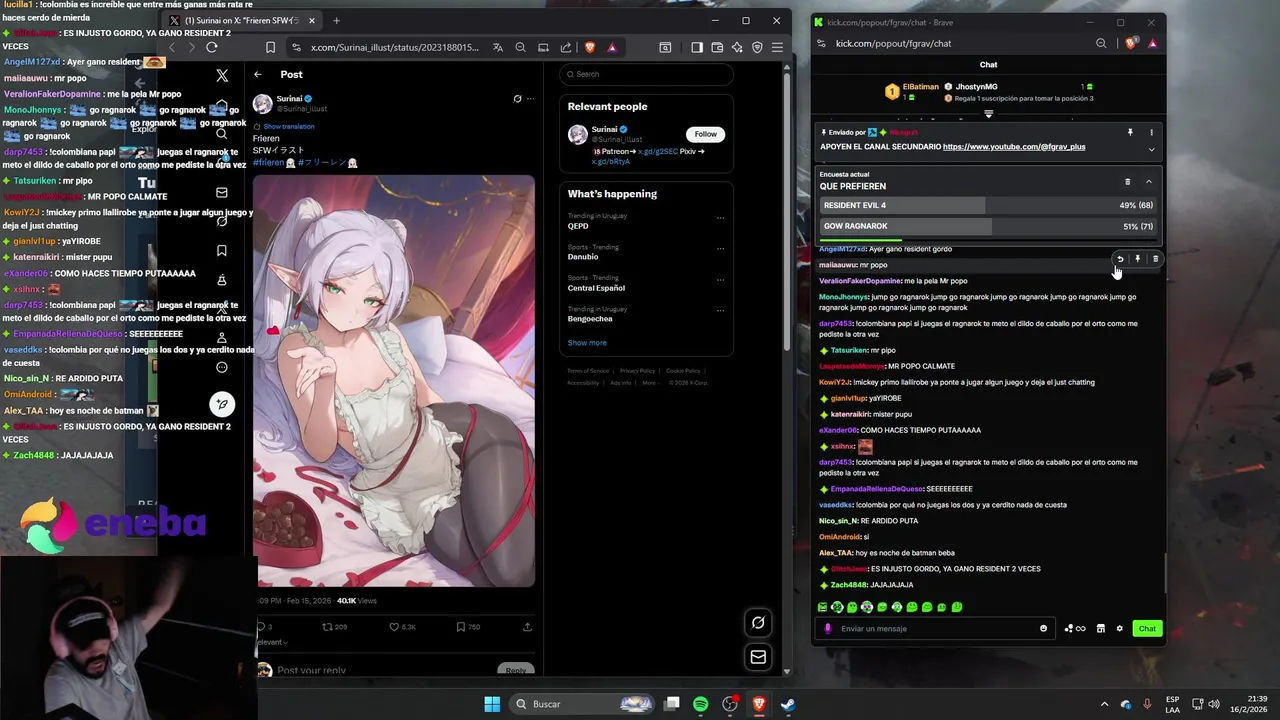This screenshot has width=1280, height=720.
Task: Open the Frieren illustration image
Action: pyautogui.click(x=394, y=381)
